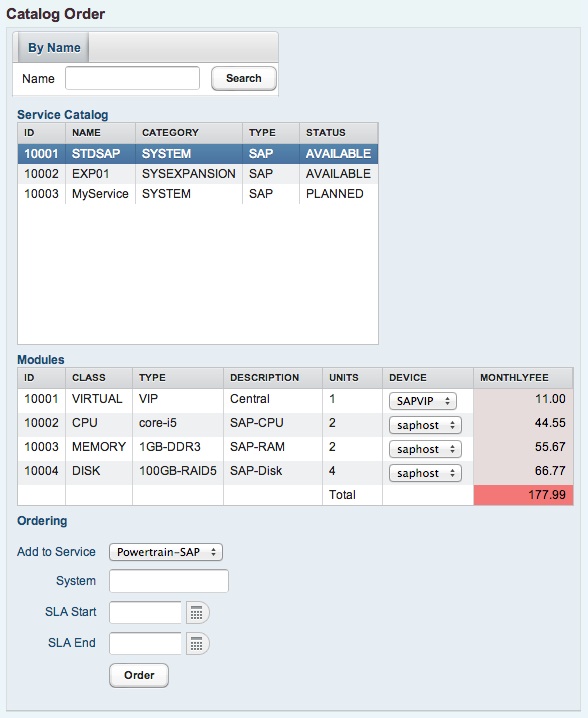Click into the System input field
Screen dimensions: 588x718
[x=169, y=581]
